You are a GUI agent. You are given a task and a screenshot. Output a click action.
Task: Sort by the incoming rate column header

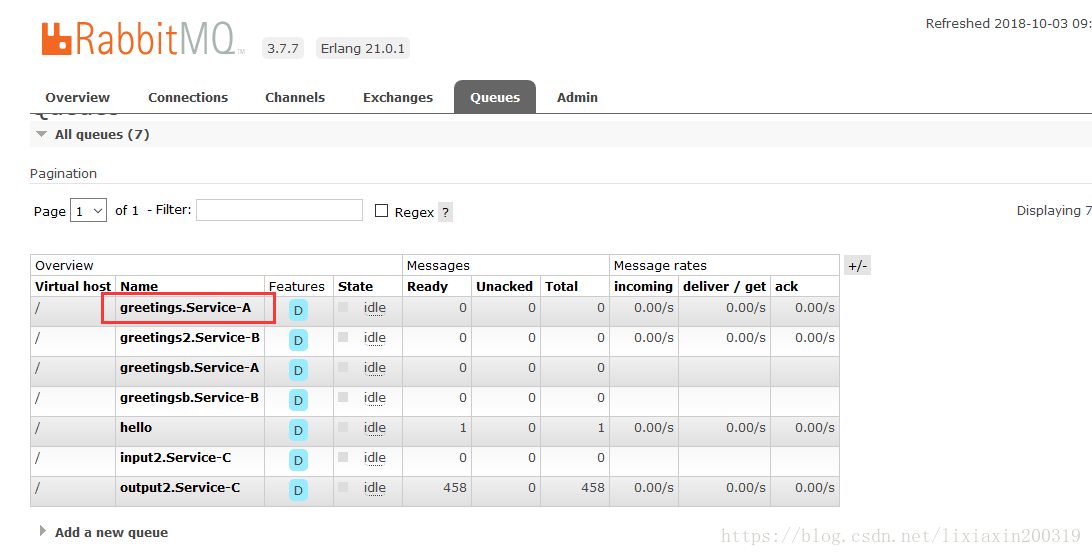pos(643,286)
